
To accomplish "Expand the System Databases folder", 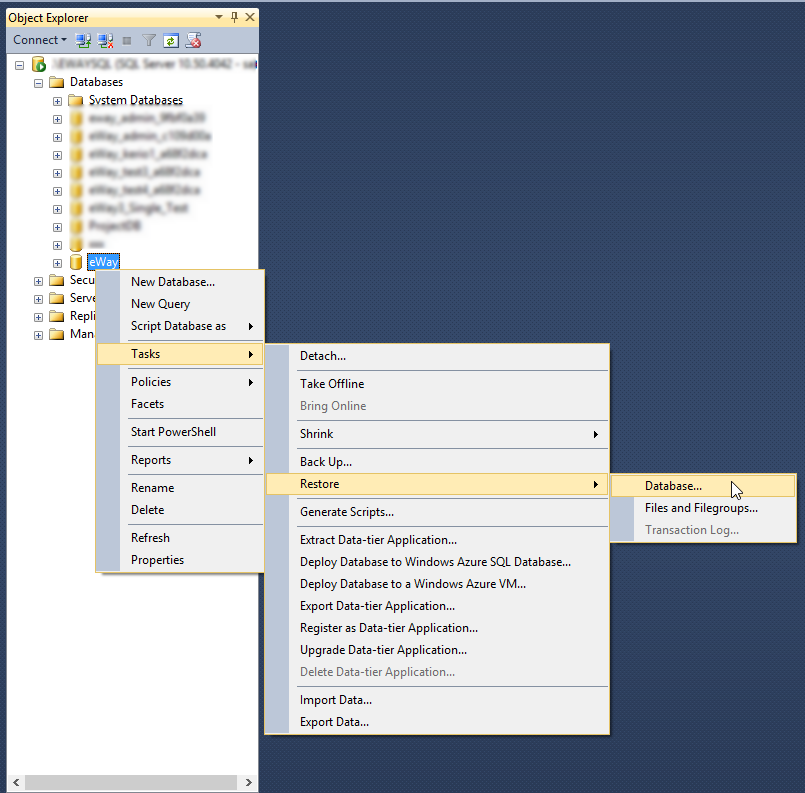I will (x=58, y=101).
